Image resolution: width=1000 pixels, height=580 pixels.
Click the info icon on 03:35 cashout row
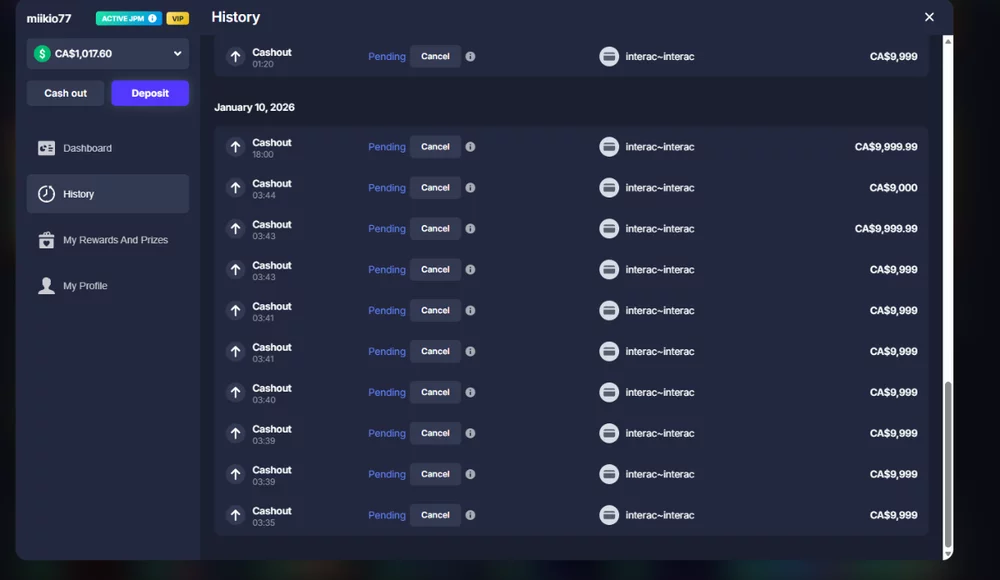[470, 515]
